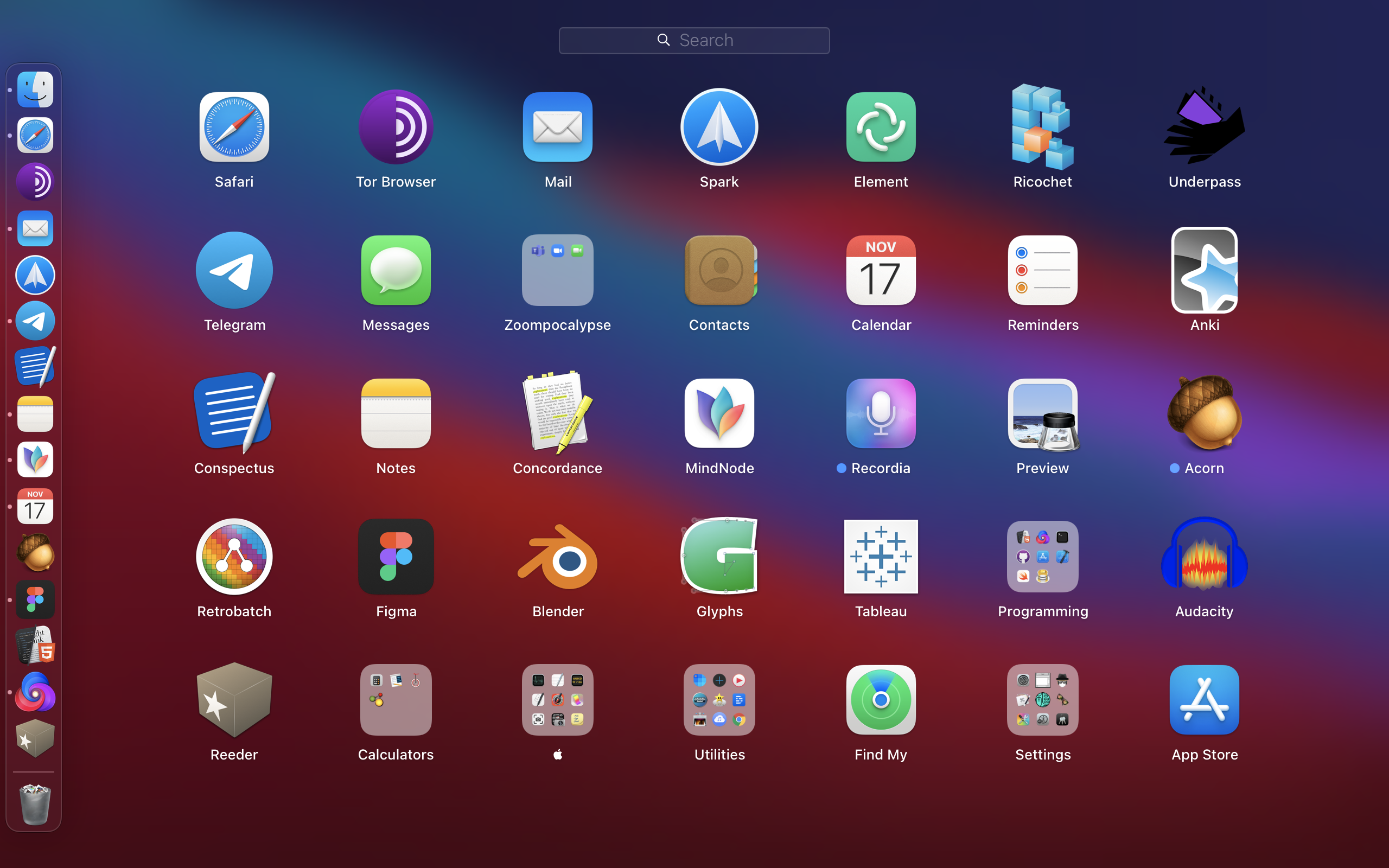
Task: Launch the Spark mail app
Action: pos(719,127)
